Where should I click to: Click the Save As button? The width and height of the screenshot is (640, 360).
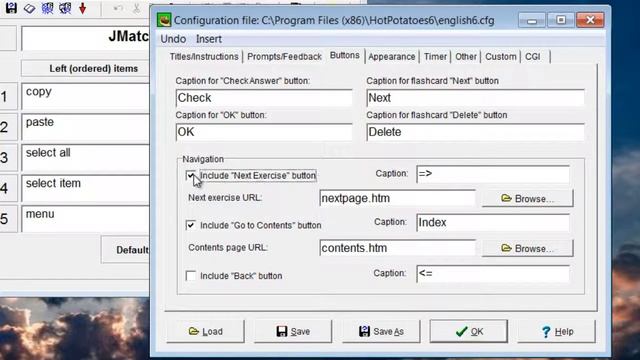click(381, 331)
